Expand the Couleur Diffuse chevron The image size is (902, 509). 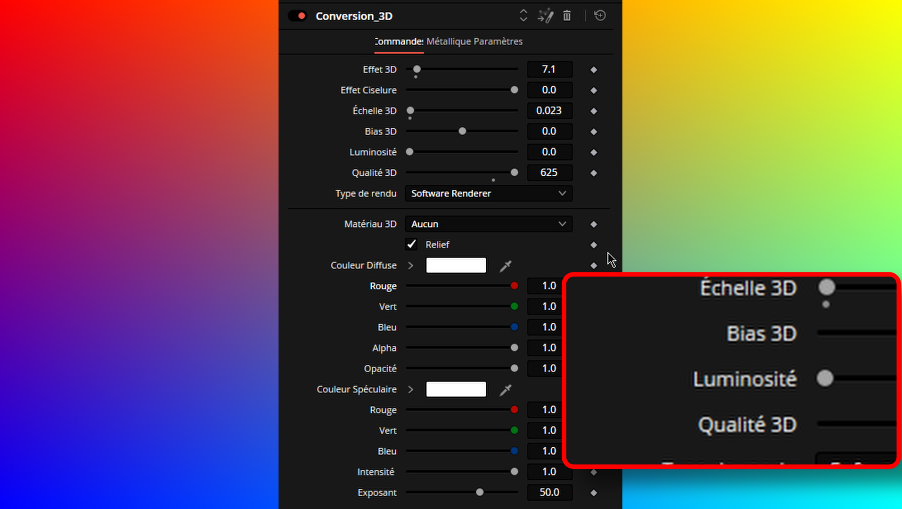410,266
